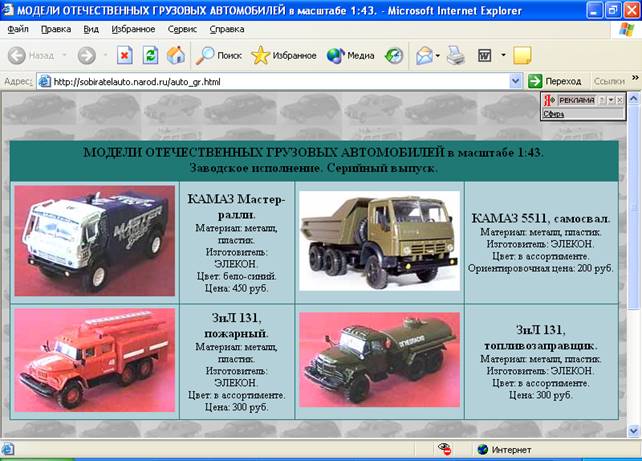The width and height of the screenshot is (642, 461).
Task: Click the Ссылки links toolbar label
Action: tap(609, 81)
